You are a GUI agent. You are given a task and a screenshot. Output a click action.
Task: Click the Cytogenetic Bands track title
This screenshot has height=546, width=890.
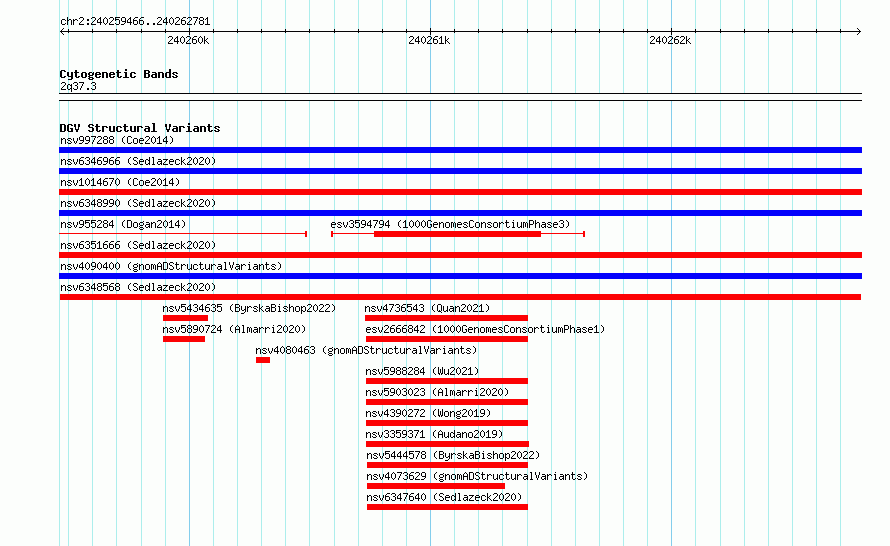[119, 74]
